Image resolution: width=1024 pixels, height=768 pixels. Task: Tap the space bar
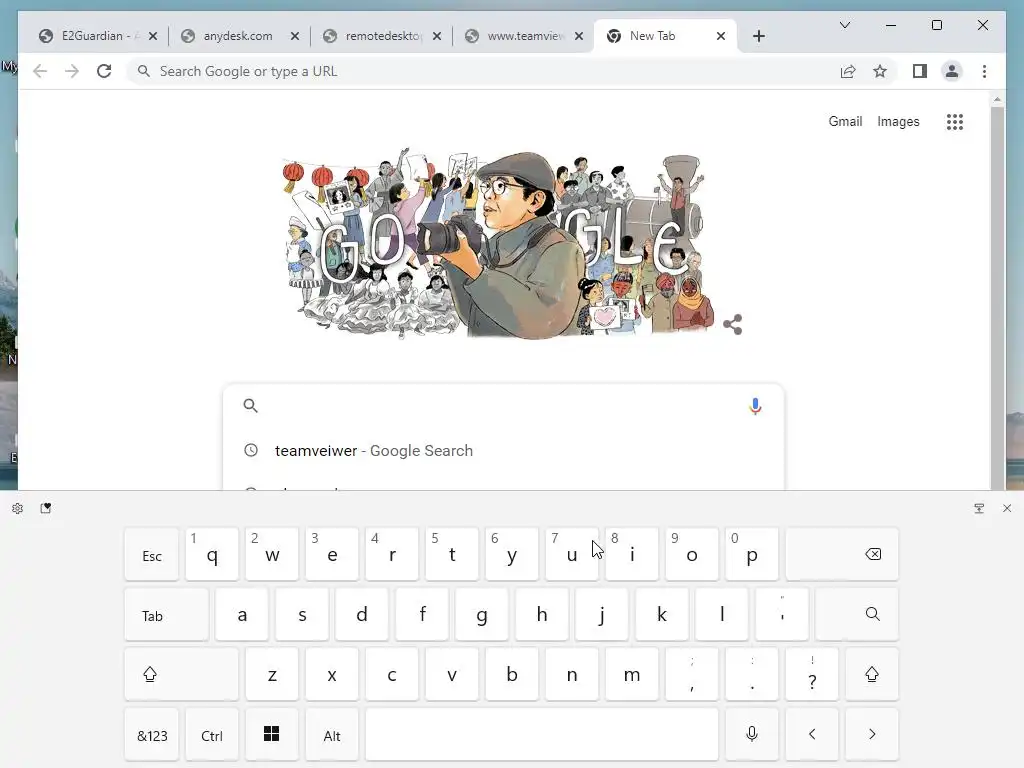point(542,734)
